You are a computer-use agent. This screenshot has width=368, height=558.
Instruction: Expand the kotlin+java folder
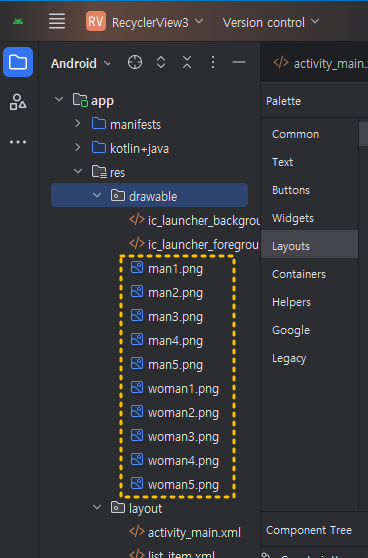click(78, 147)
